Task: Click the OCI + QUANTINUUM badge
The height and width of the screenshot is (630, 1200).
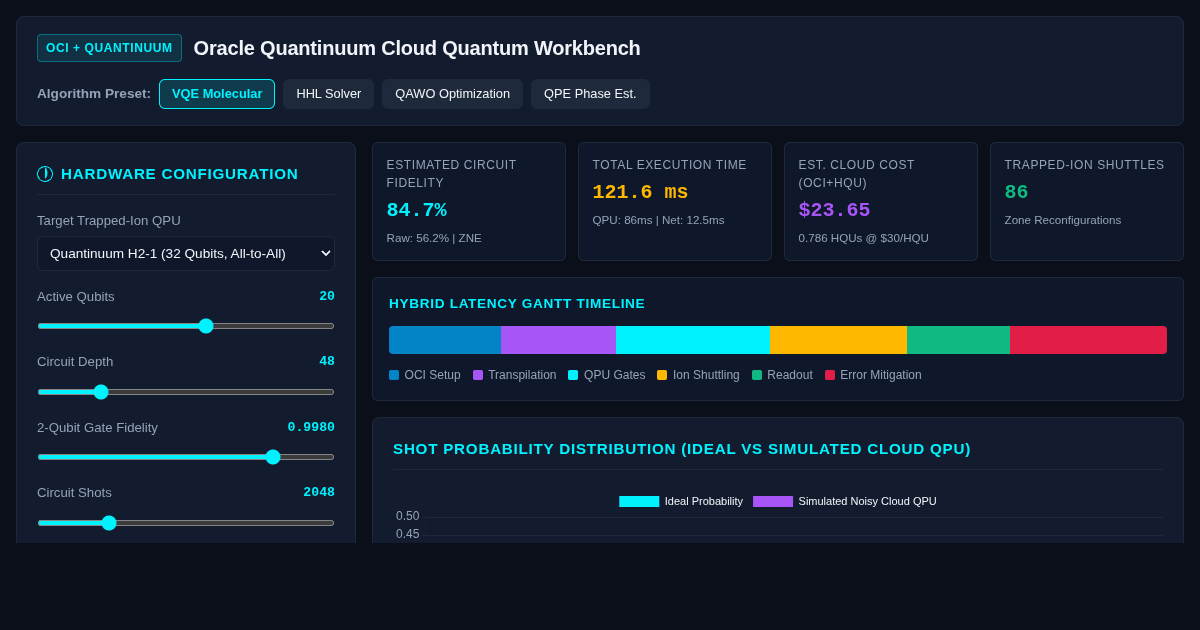Action: (109, 48)
